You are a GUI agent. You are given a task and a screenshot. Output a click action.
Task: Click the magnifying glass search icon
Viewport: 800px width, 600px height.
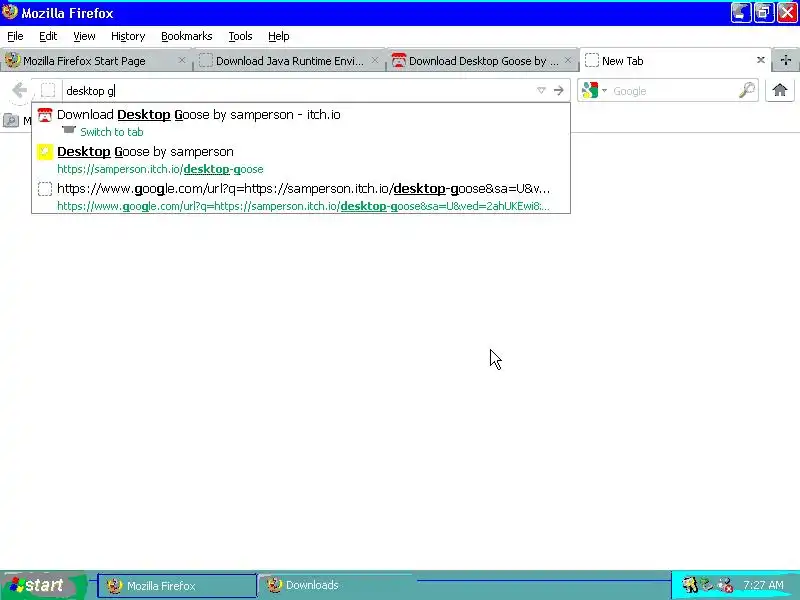747,90
